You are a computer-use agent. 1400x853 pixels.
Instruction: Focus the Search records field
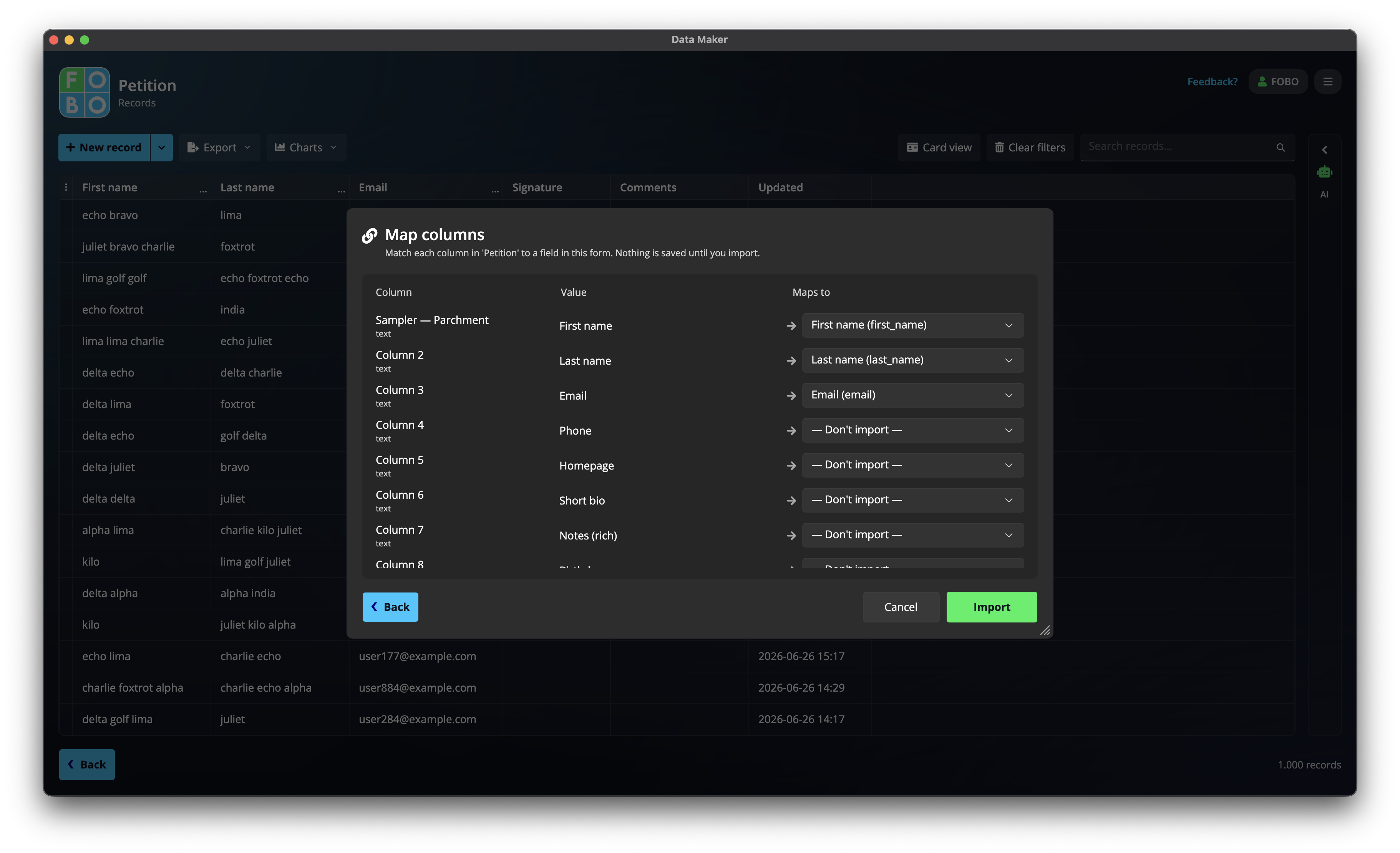[1179, 147]
